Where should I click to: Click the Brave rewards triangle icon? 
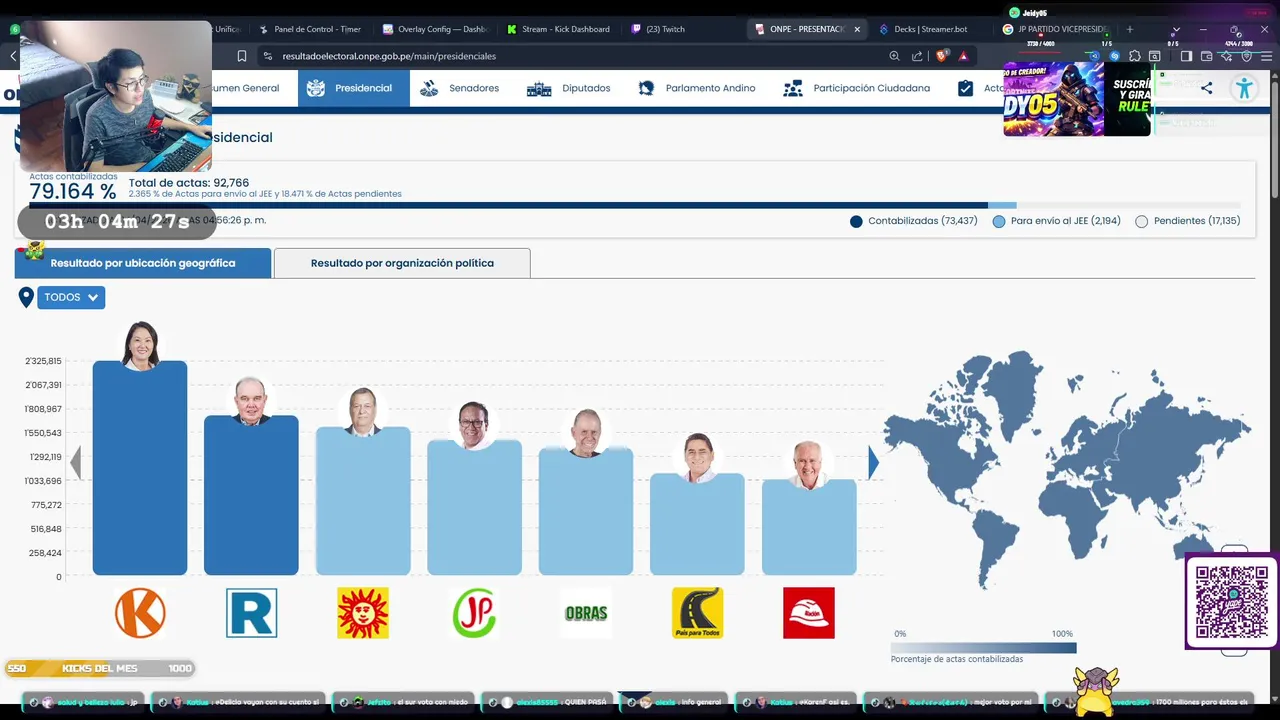[x=963, y=56]
